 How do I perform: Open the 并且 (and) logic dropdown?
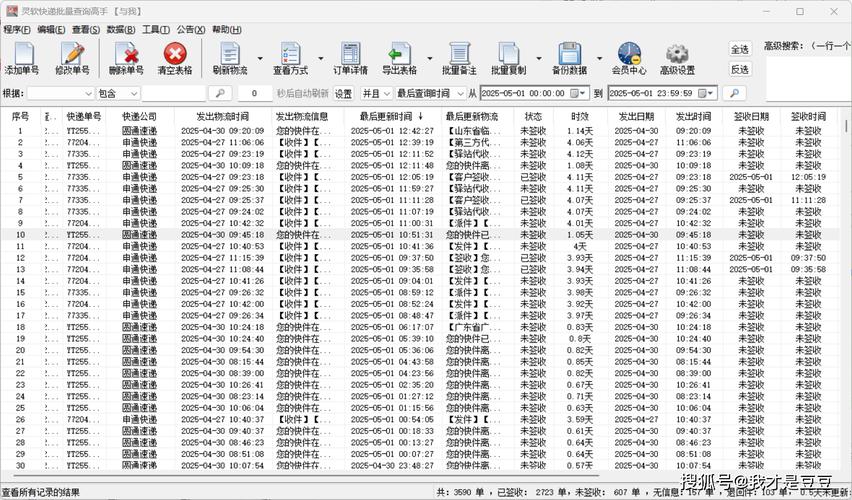tap(384, 93)
